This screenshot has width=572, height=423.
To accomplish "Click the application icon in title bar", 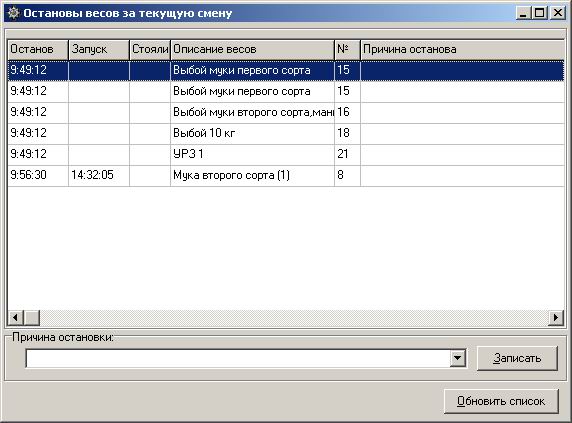I will pyautogui.click(x=13, y=13).
